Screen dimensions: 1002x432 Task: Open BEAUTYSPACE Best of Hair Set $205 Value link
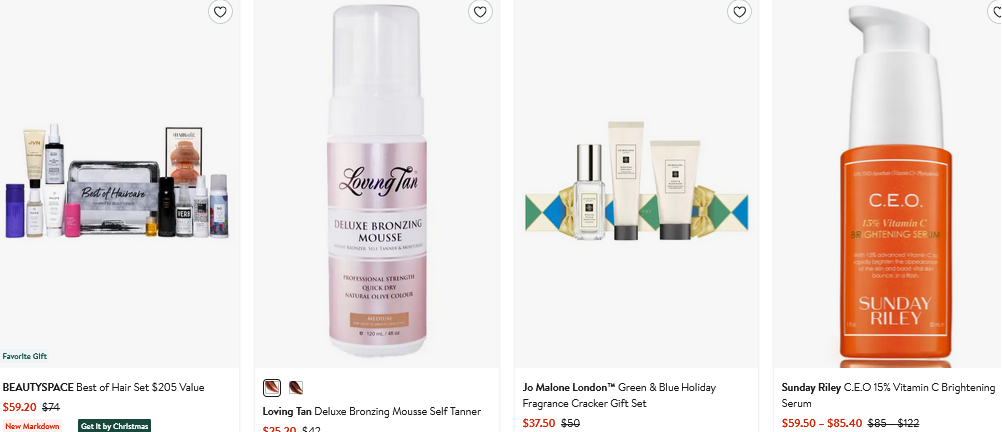pyautogui.click(x=104, y=387)
